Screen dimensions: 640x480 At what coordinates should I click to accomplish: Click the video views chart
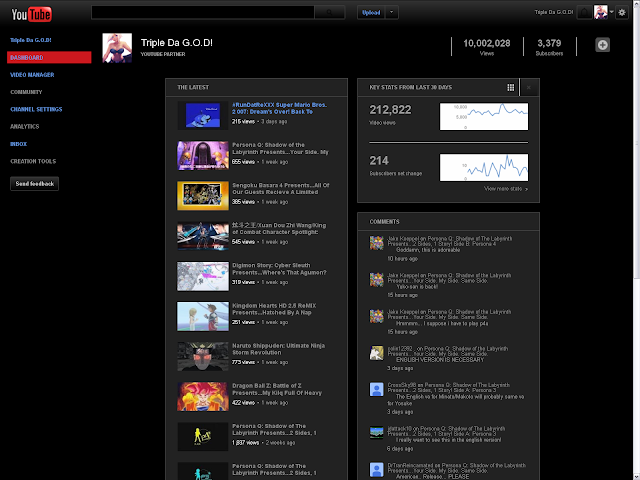[484, 117]
